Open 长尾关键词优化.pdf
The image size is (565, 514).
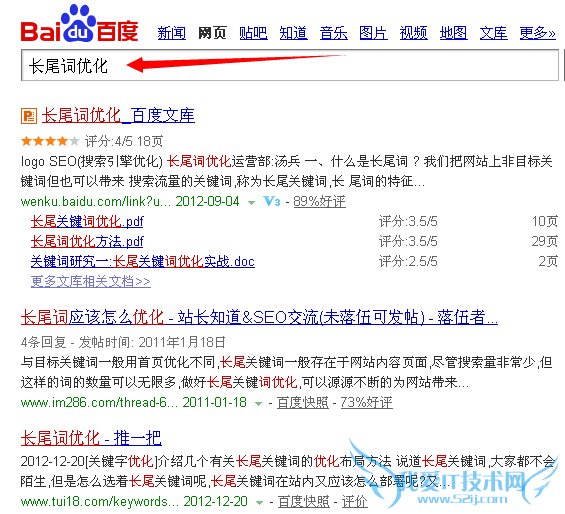point(87,221)
